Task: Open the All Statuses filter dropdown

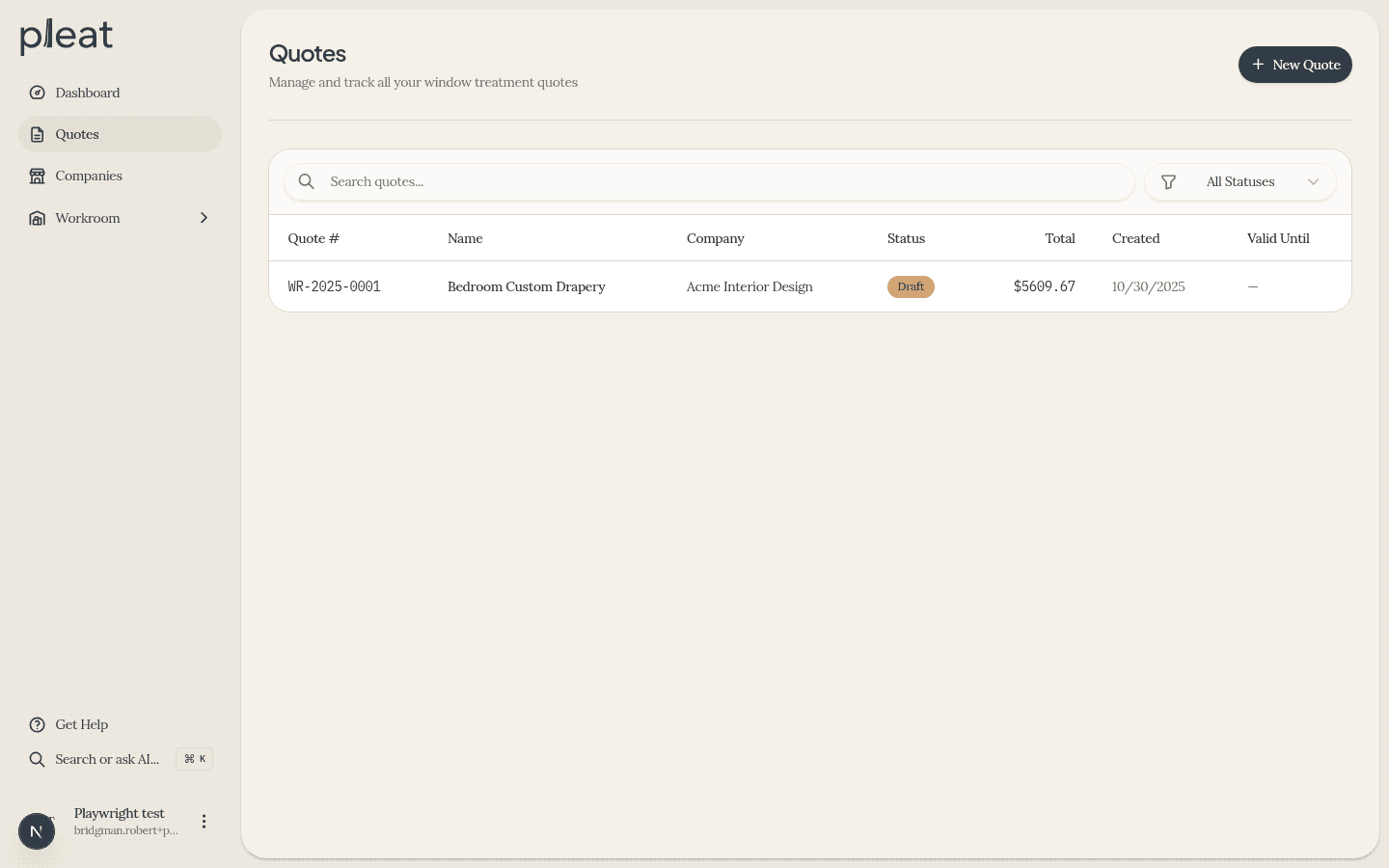Action: (1239, 181)
